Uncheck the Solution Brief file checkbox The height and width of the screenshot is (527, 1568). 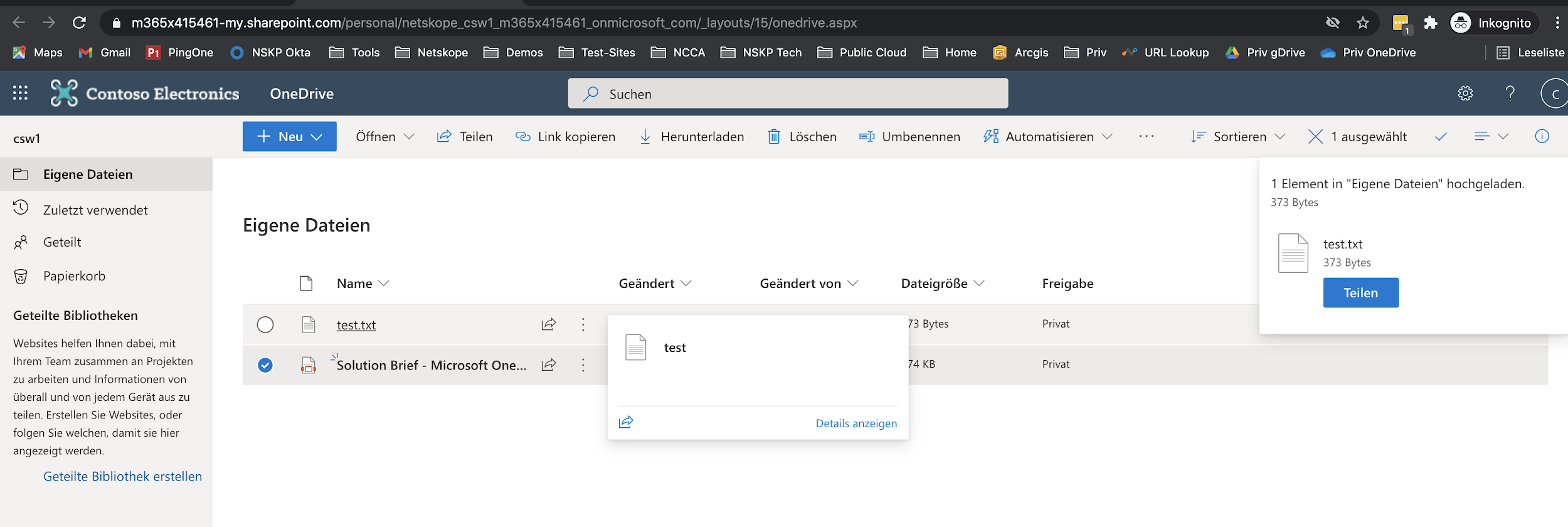[x=265, y=365]
